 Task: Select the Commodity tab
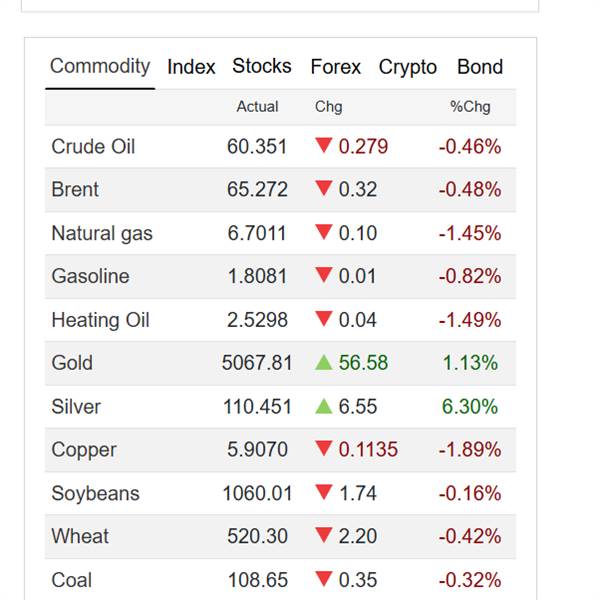point(100,67)
